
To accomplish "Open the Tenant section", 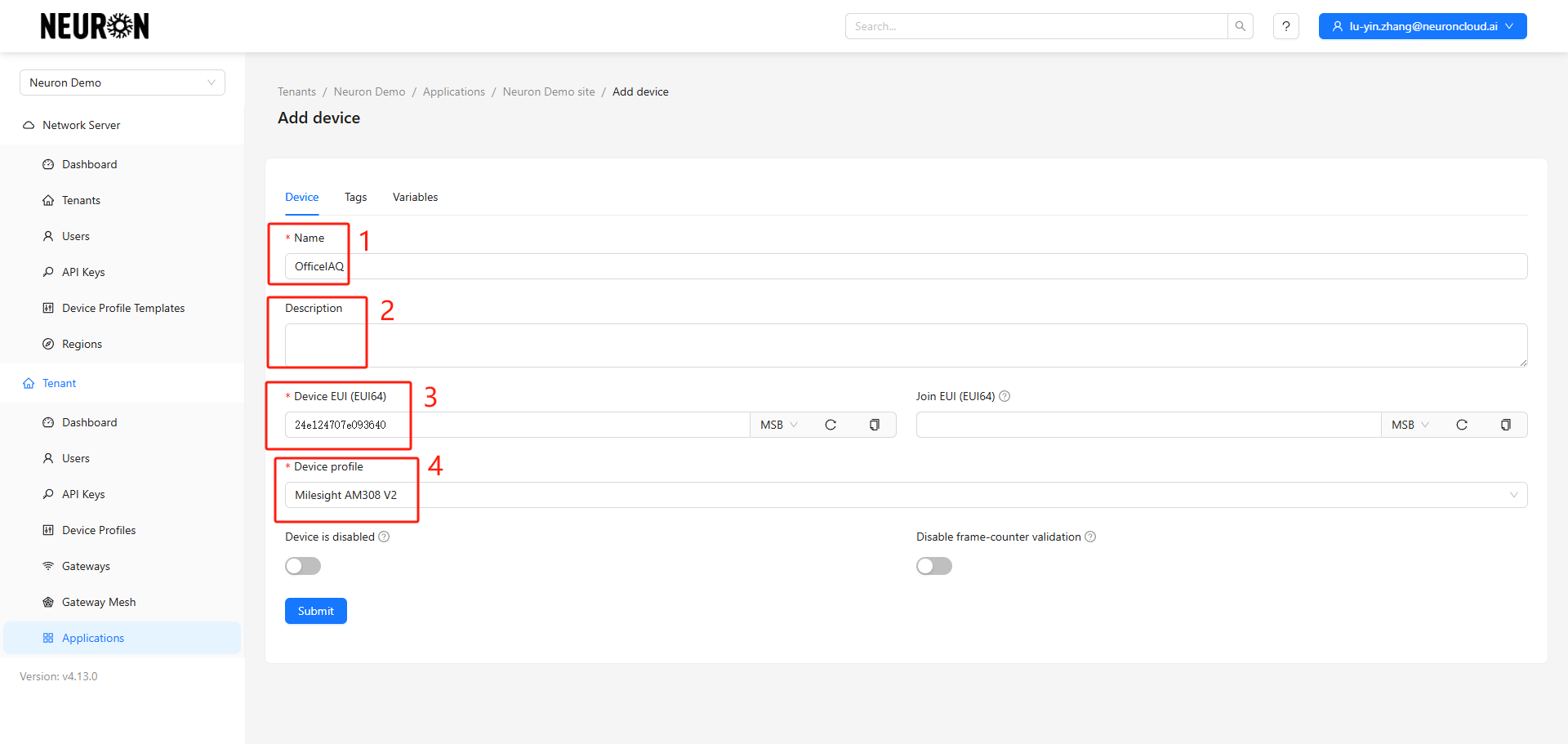I will pos(122,383).
